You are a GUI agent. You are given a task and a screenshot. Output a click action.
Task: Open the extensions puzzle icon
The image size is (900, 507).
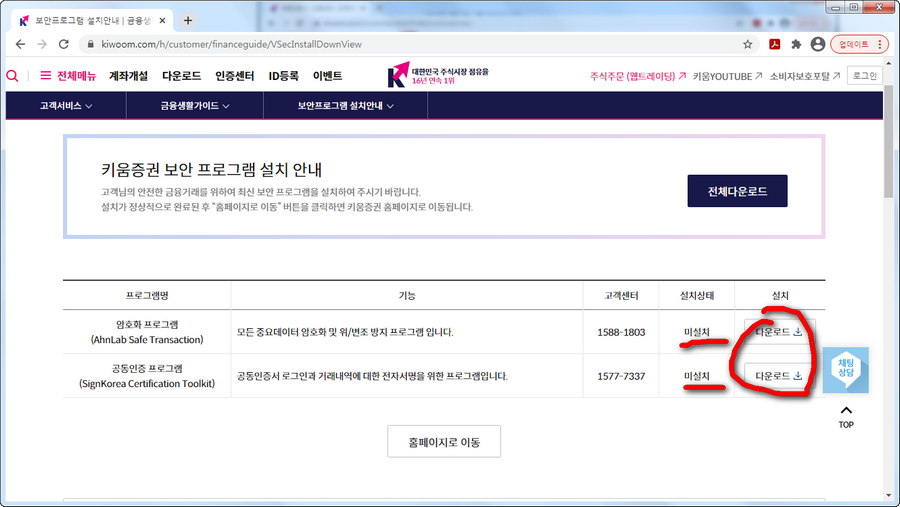796,44
